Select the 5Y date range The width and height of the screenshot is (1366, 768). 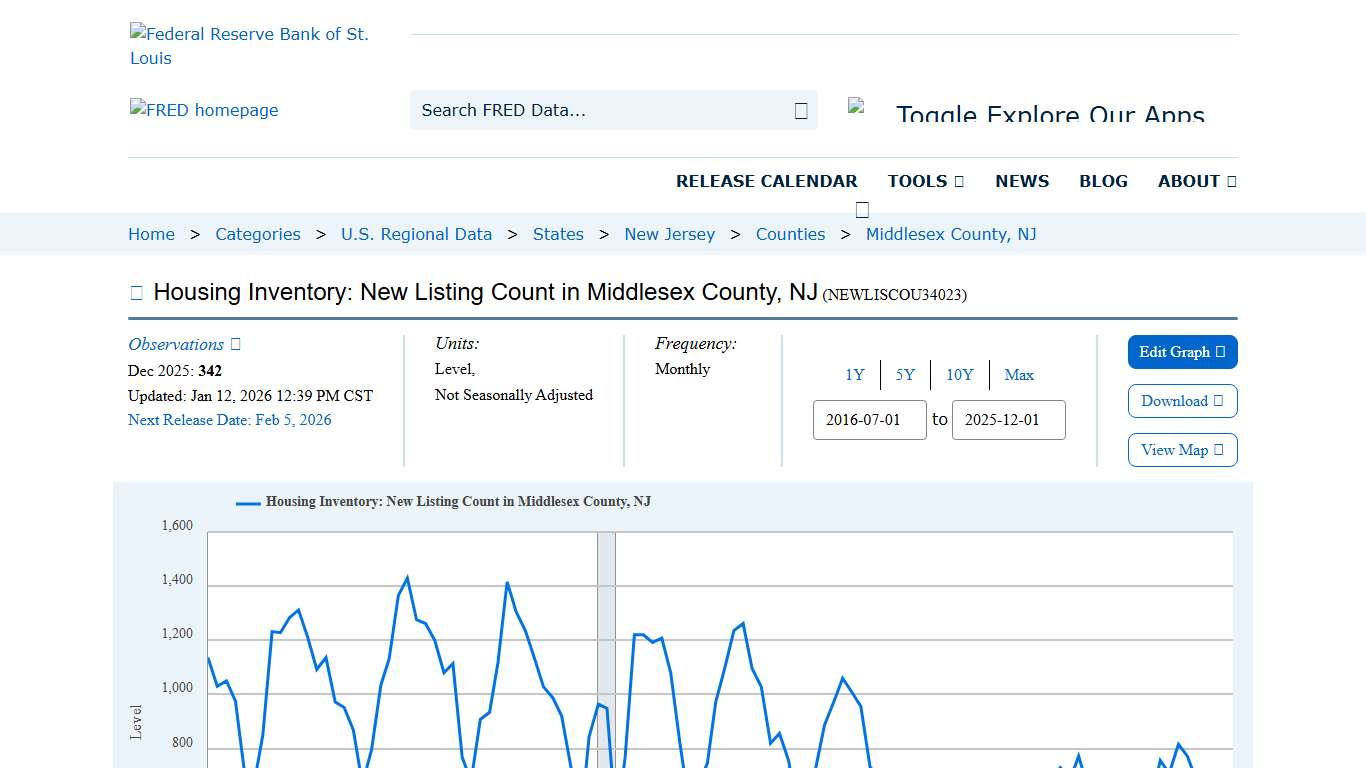(x=905, y=375)
